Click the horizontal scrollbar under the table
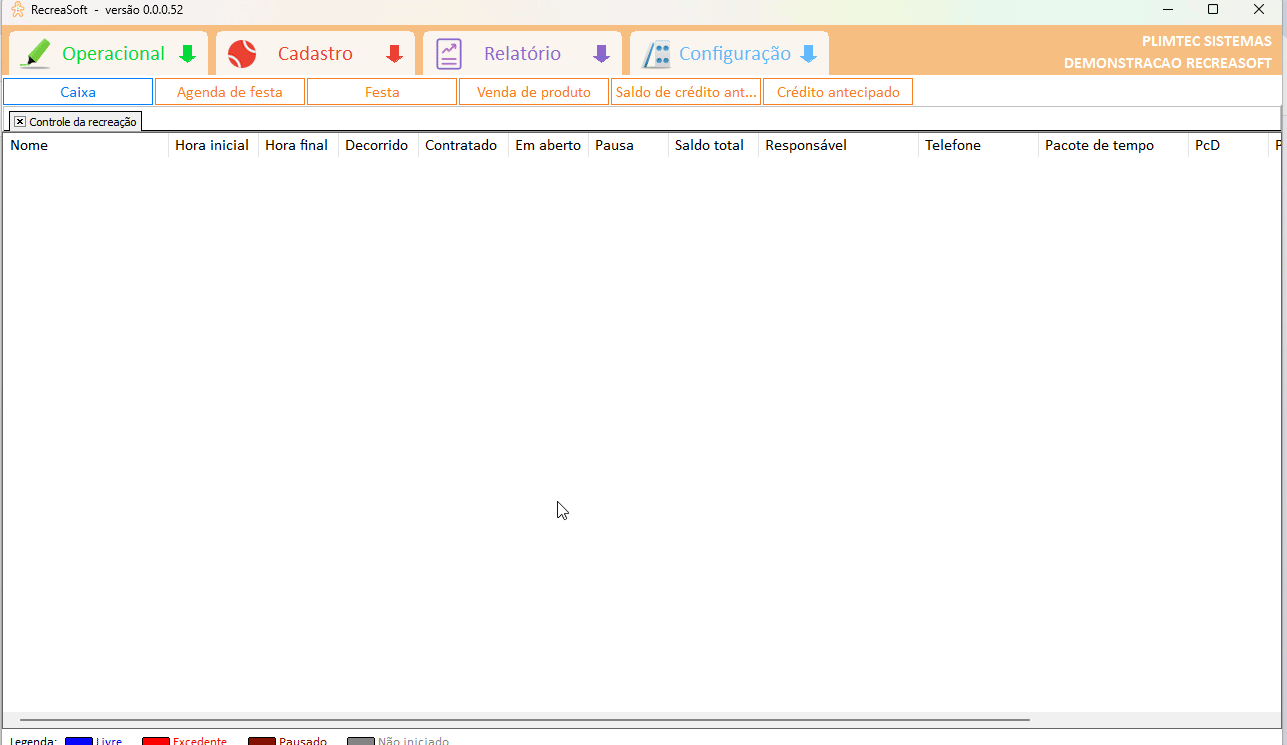Screen dimensions: 1287x745 (x=524, y=719)
